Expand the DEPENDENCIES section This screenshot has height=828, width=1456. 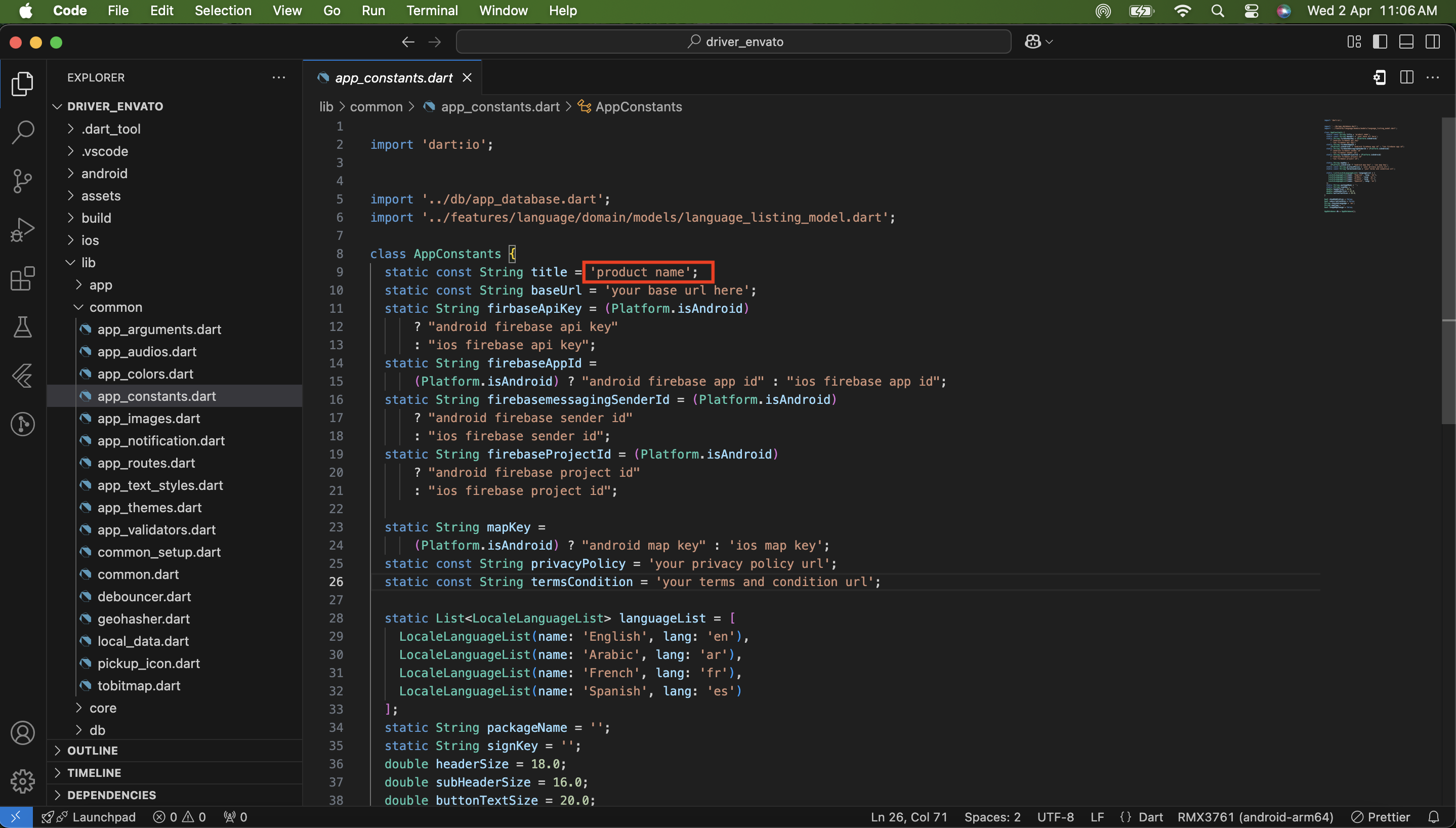pyautogui.click(x=174, y=795)
